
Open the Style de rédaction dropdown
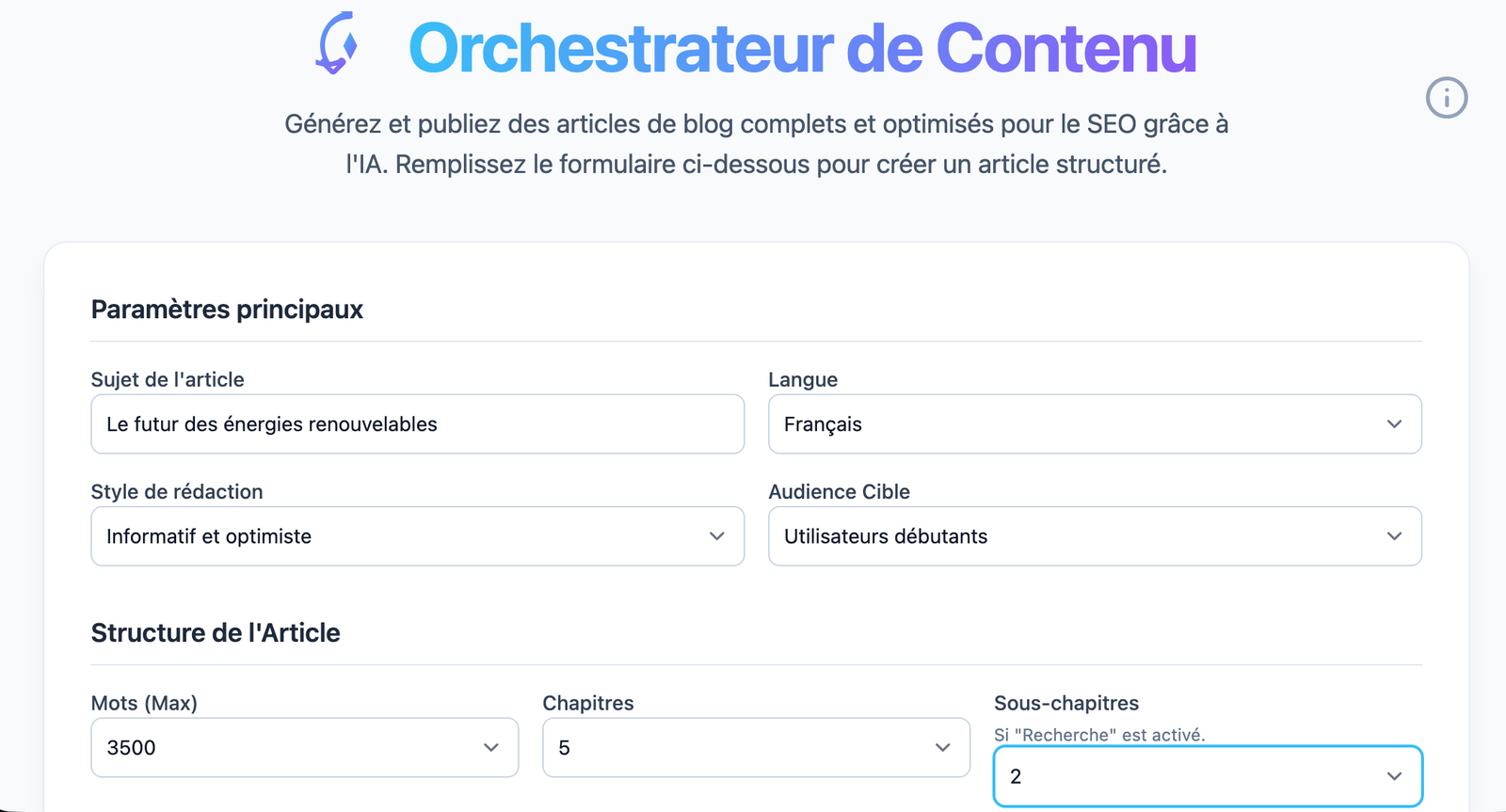click(x=417, y=536)
